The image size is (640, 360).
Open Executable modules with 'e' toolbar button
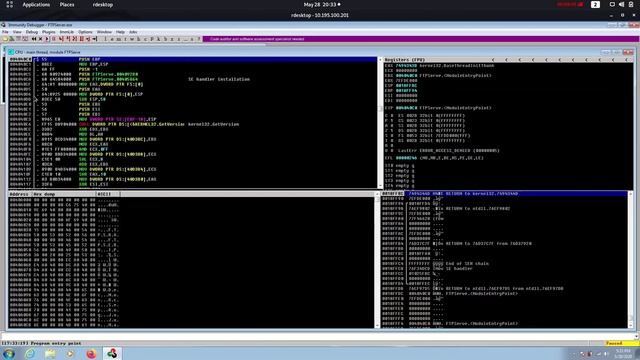pos(112,39)
